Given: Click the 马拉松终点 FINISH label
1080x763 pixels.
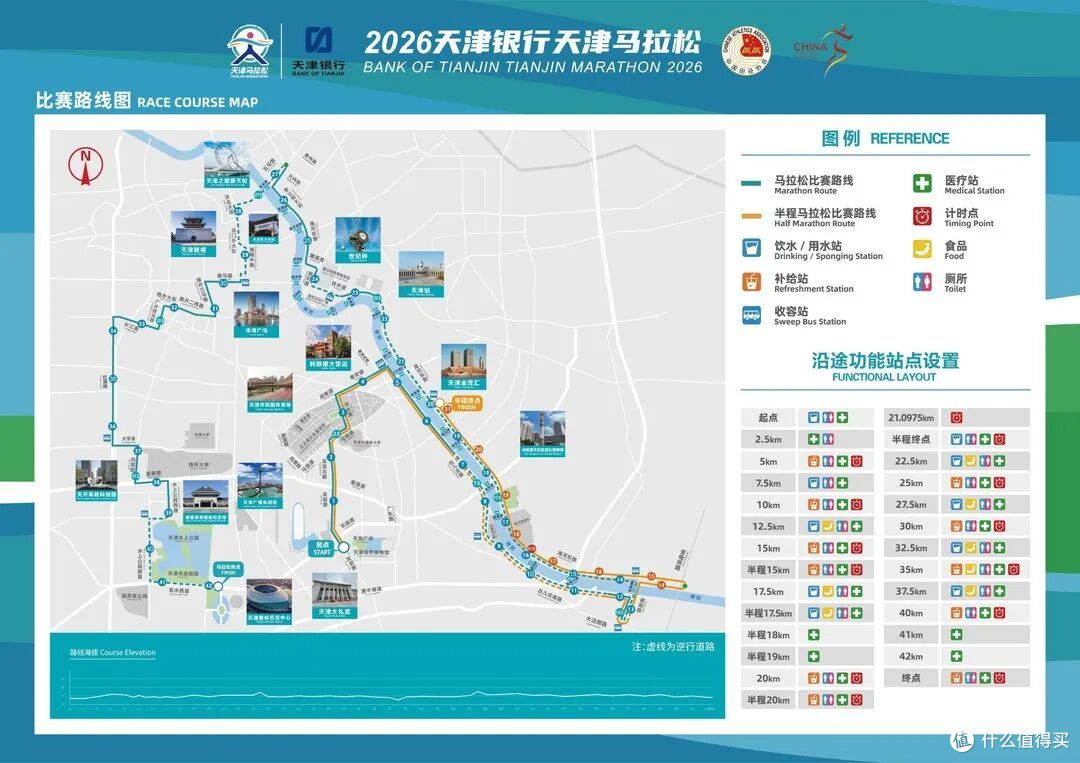Looking at the screenshot, I should pyautogui.click(x=229, y=569).
